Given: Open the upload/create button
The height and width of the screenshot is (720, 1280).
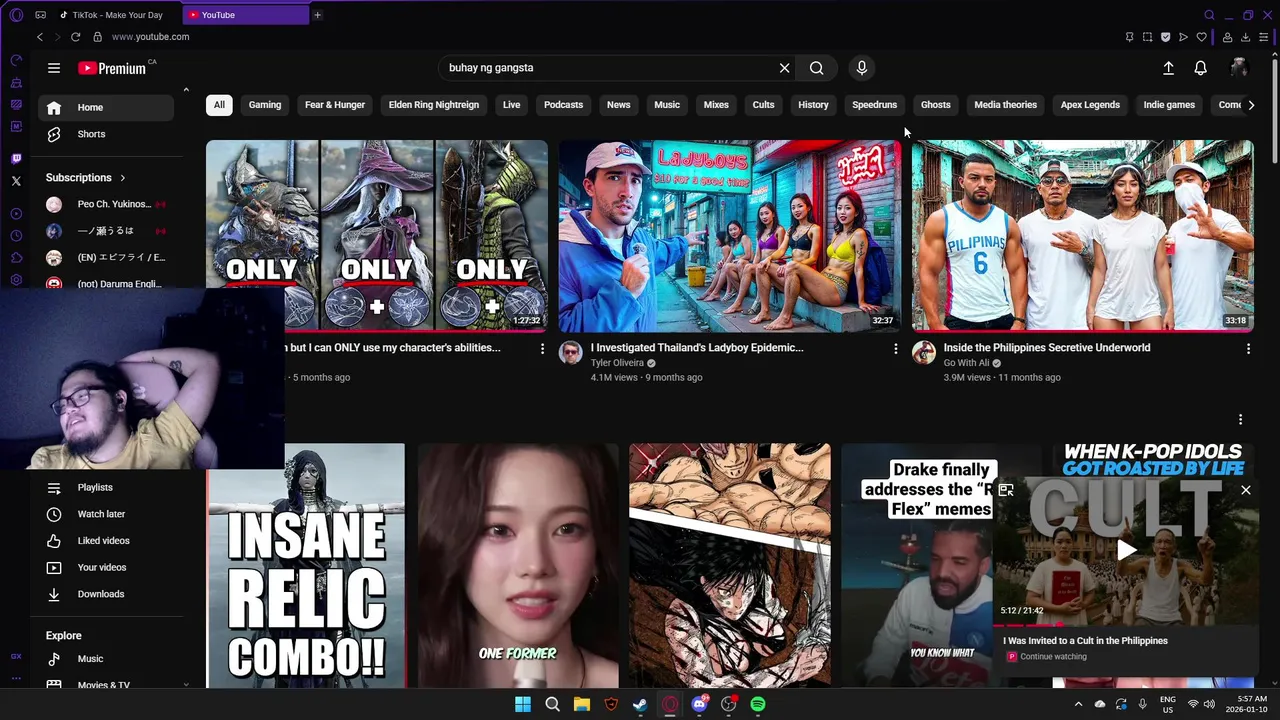Looking at the screenshot, I should (x=1168, y=68).
